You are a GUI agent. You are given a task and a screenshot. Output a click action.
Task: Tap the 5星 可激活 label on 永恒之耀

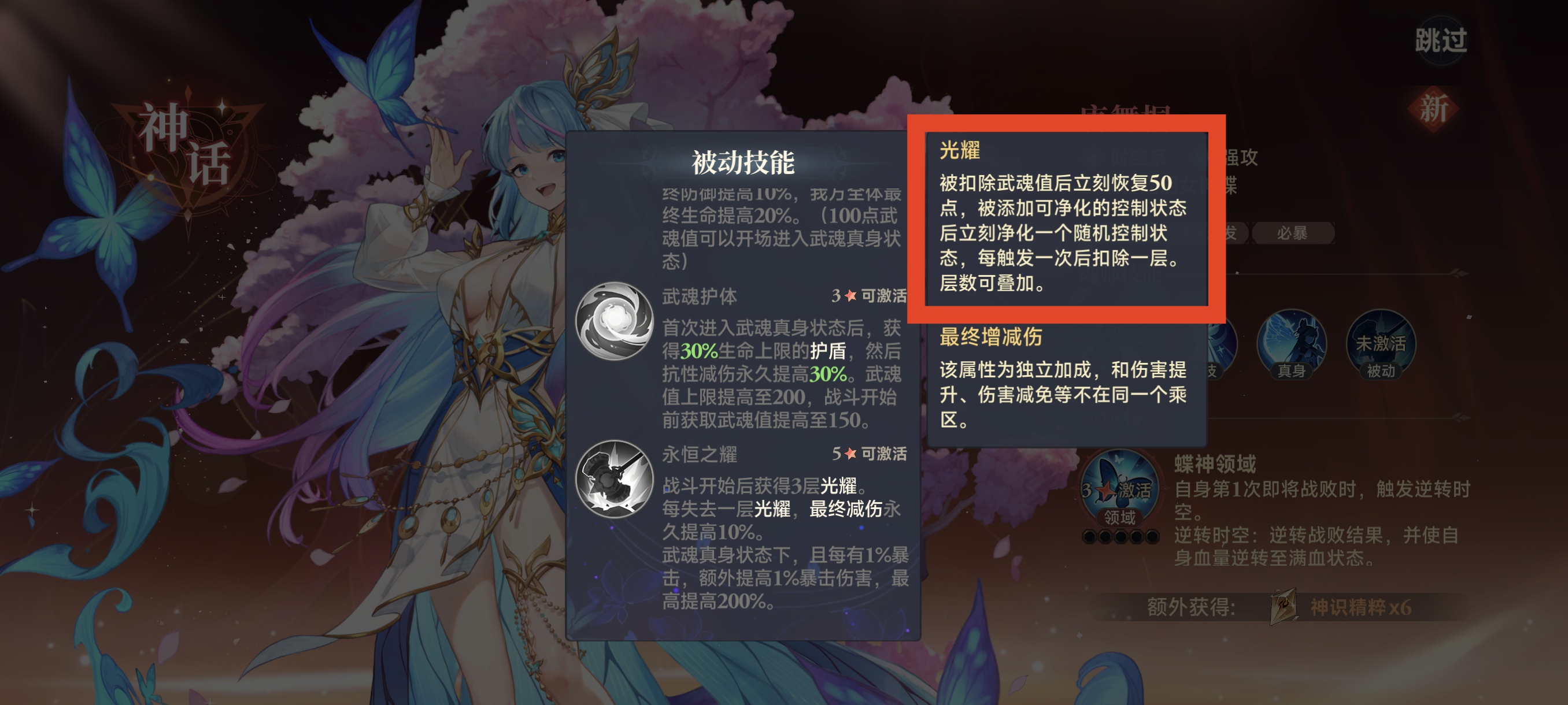[x=868, y=454]
